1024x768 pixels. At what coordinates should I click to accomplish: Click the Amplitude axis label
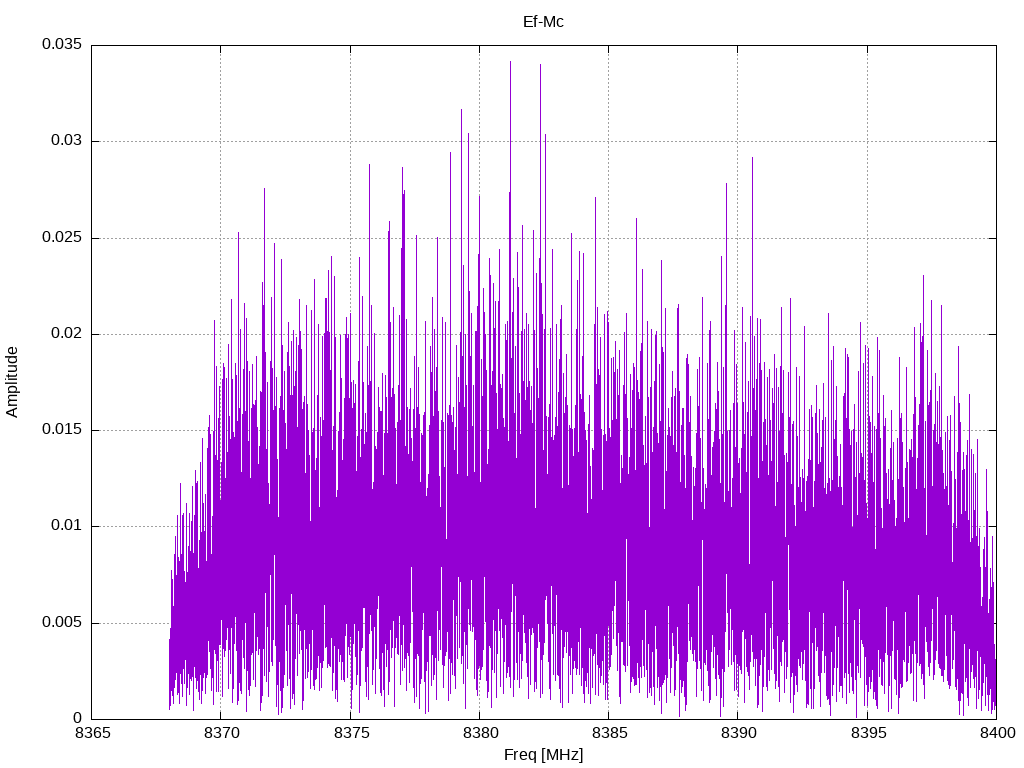(x=12, y=382)
